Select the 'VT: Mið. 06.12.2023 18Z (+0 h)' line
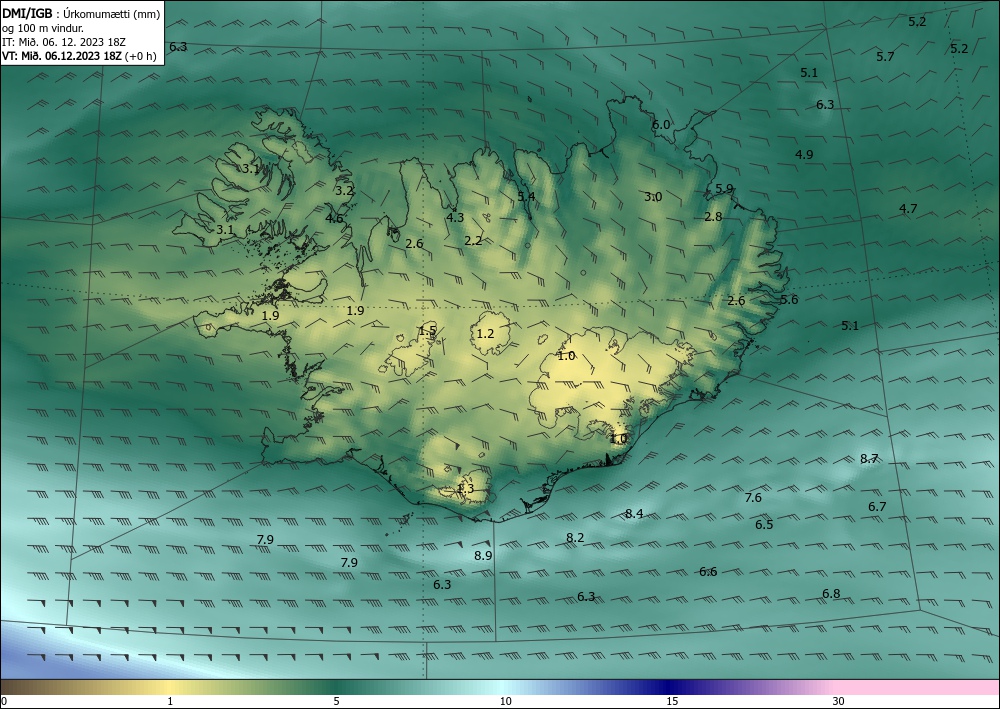This screenshot has width=1000, height=709. (x=79, y=56)
